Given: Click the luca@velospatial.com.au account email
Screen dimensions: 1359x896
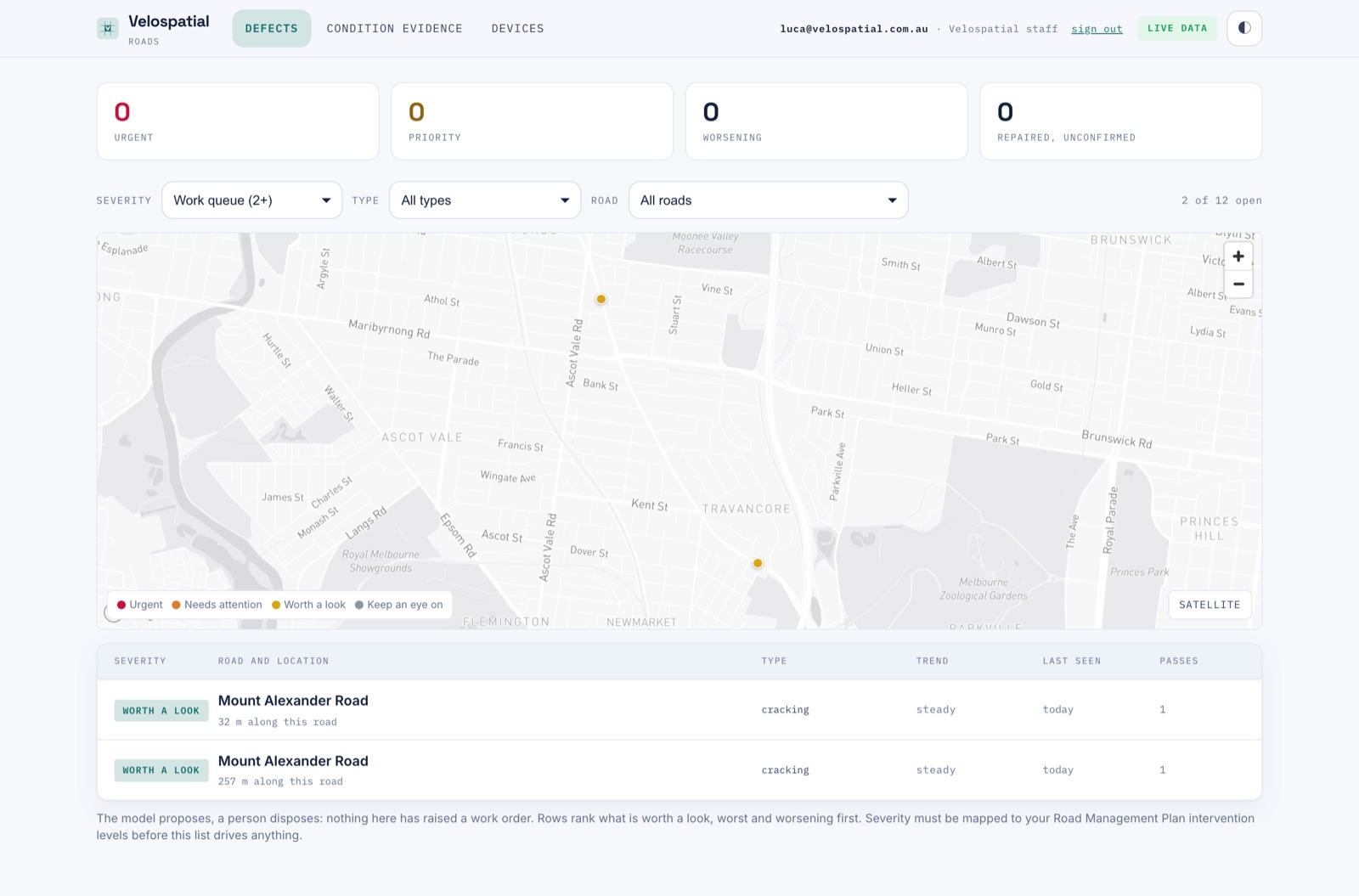Looking at the screenshot, I should [854, 29].
